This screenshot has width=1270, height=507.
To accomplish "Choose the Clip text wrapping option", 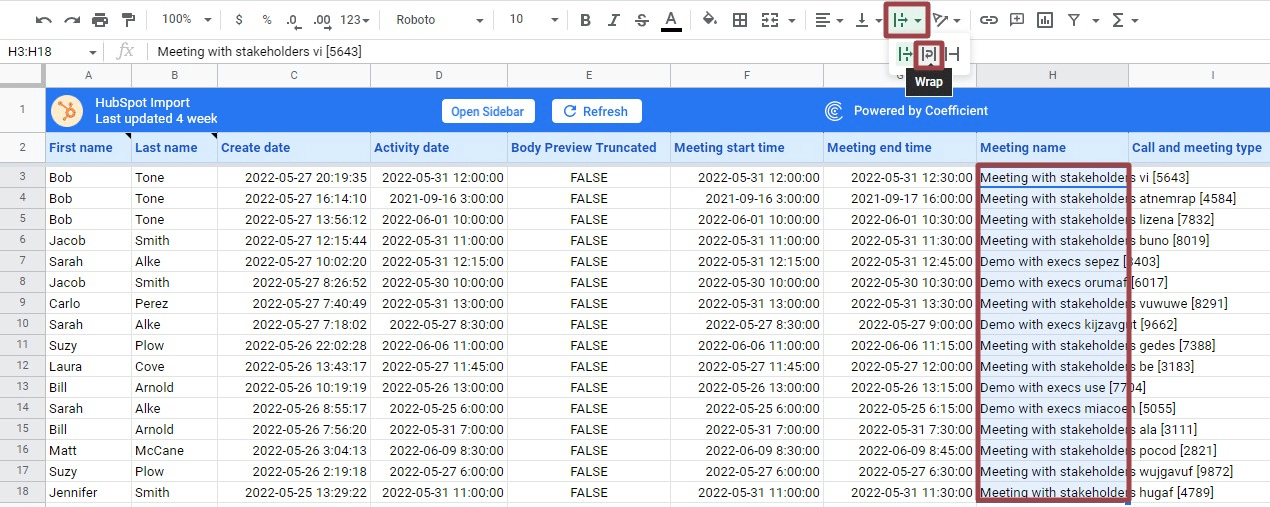I will [953, 55].
